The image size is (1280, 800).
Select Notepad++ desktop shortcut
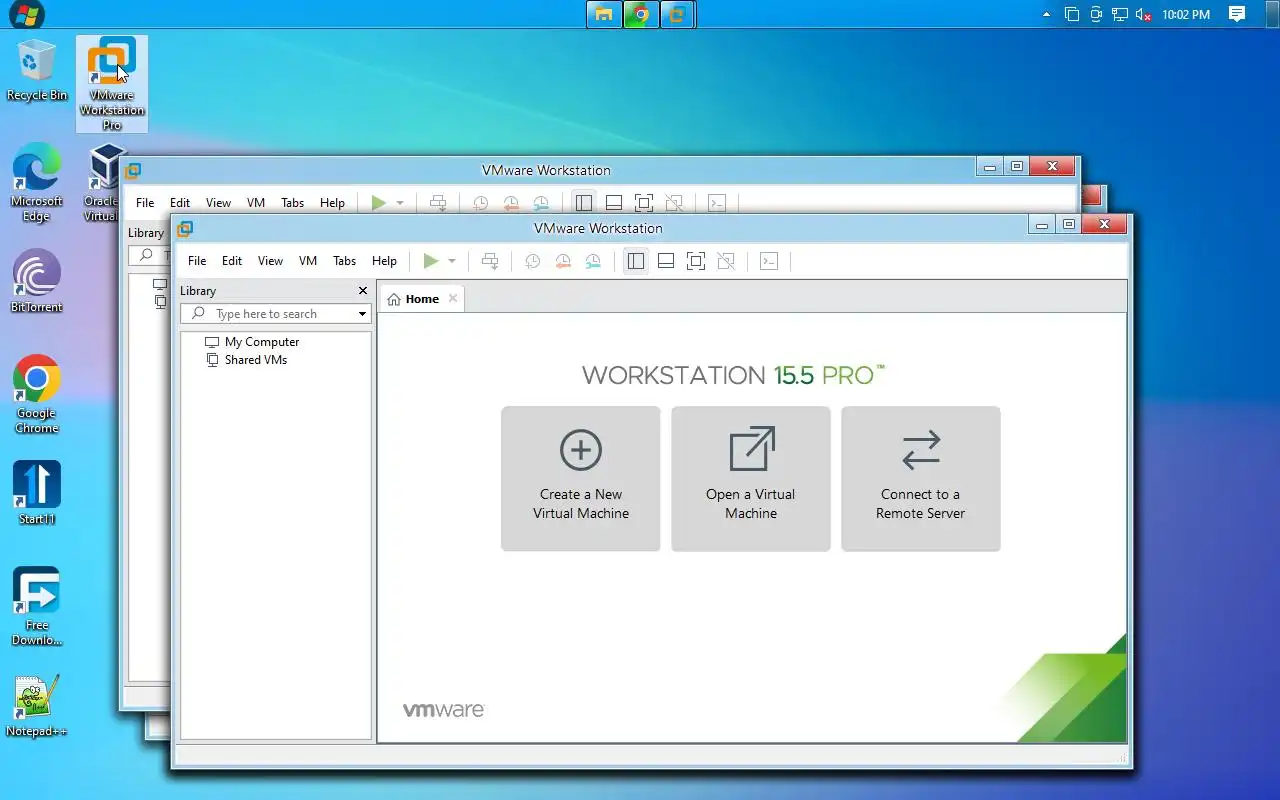click(x=37, y=706)
